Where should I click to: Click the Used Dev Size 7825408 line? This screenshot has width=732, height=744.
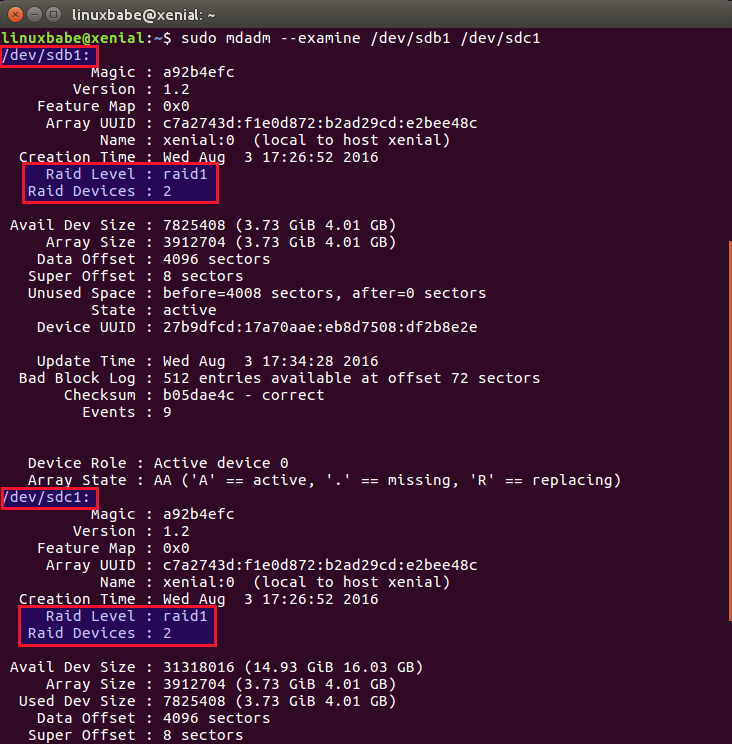click(x=207, y=701)
